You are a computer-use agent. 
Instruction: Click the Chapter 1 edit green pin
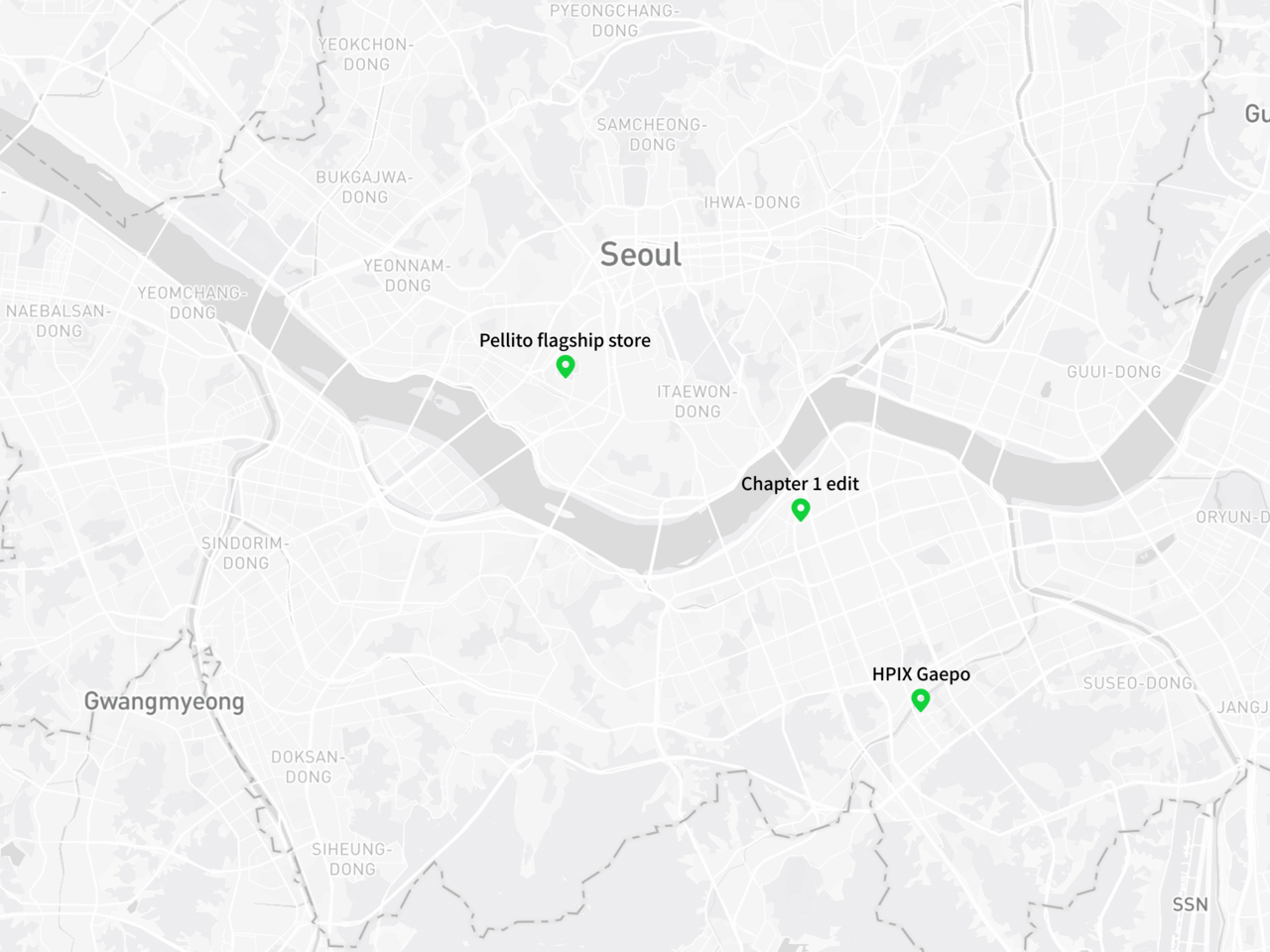pos(801,510)
